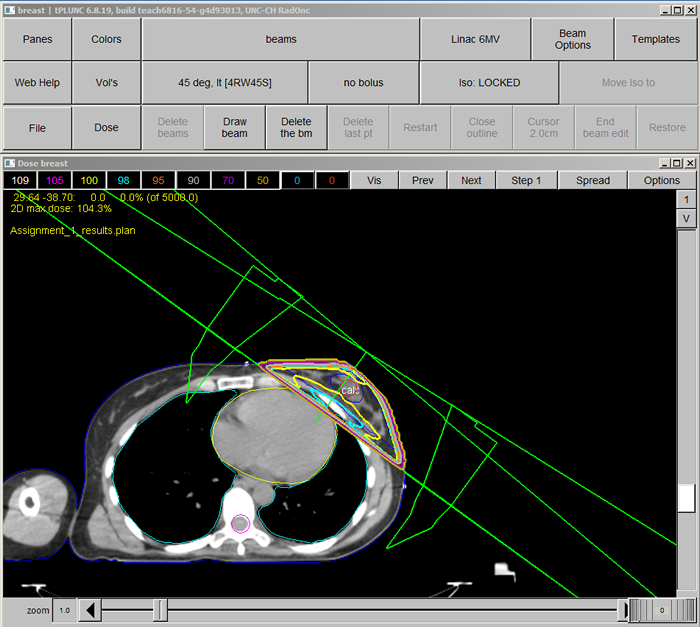Click the Draw beam button
Viewport: 700px width, 627px height.
(x=234, y=128)
